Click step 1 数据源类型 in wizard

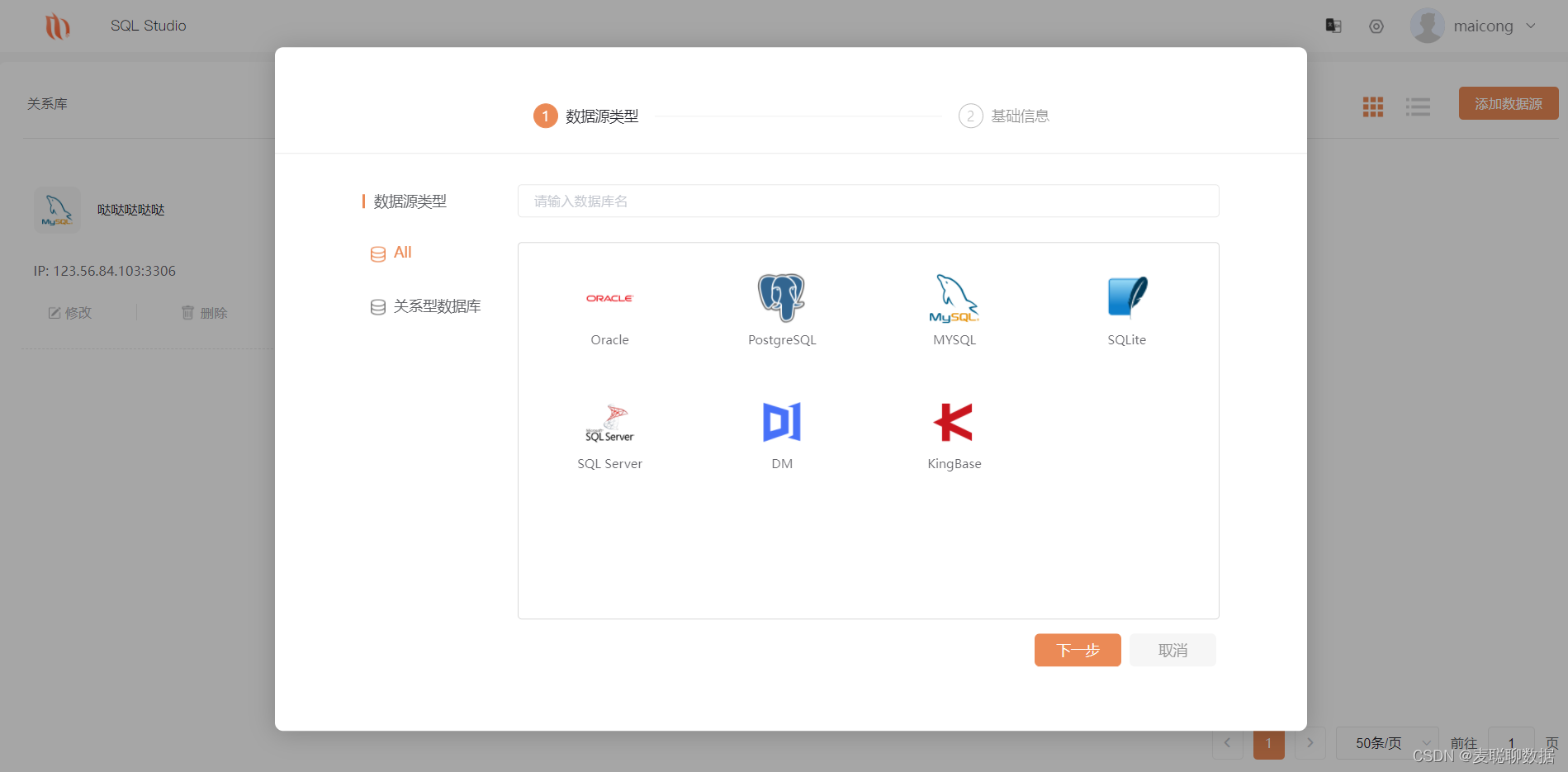pos(586,116)
